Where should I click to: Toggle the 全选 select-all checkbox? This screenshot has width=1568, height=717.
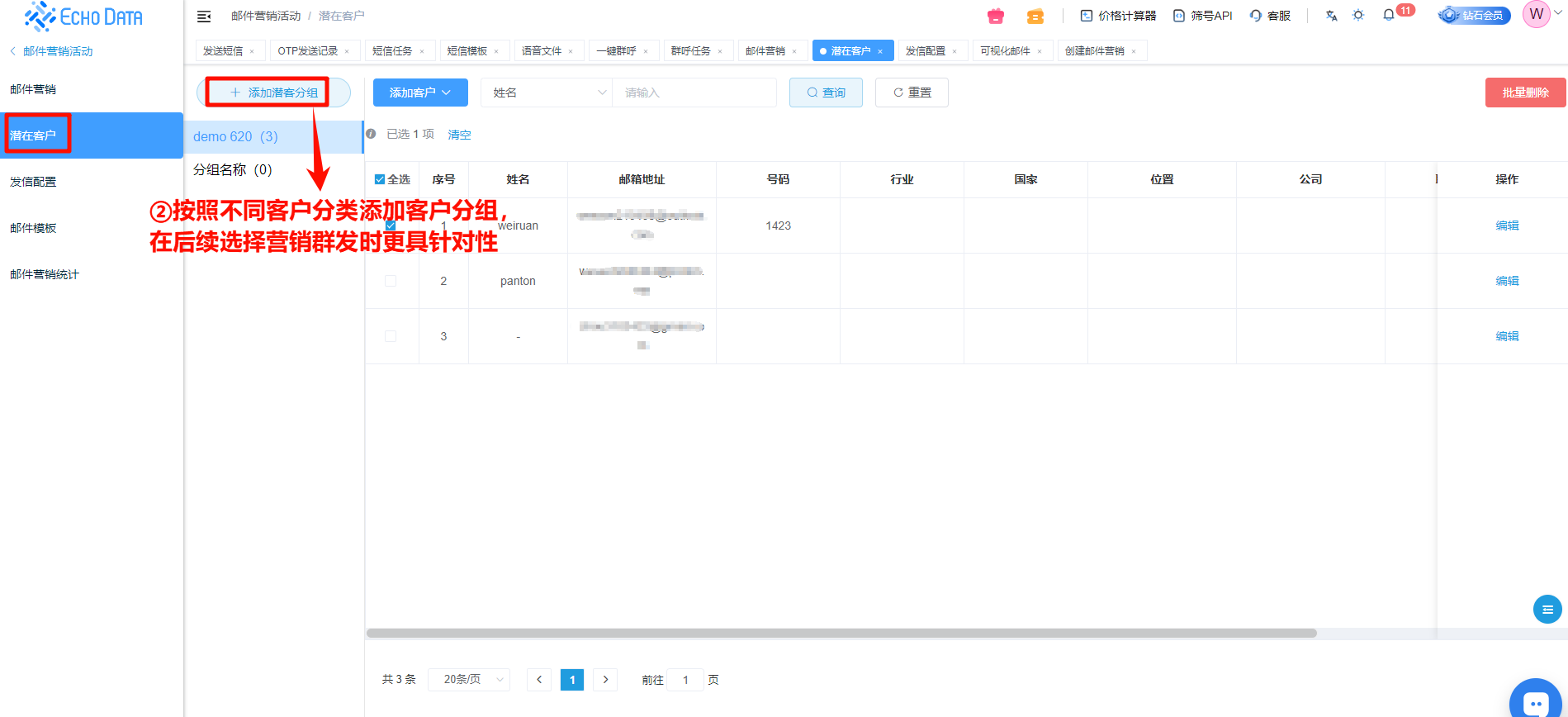pos(380,179)
